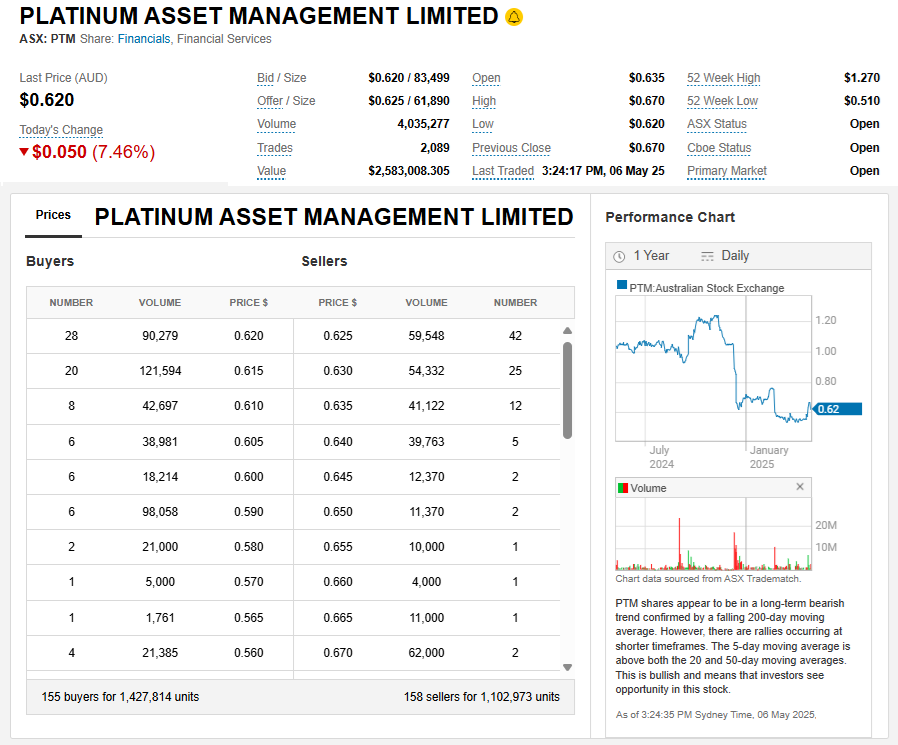
Task: Click the order book vertical scrollbar thumb
Action: click(x=567, y=390)
